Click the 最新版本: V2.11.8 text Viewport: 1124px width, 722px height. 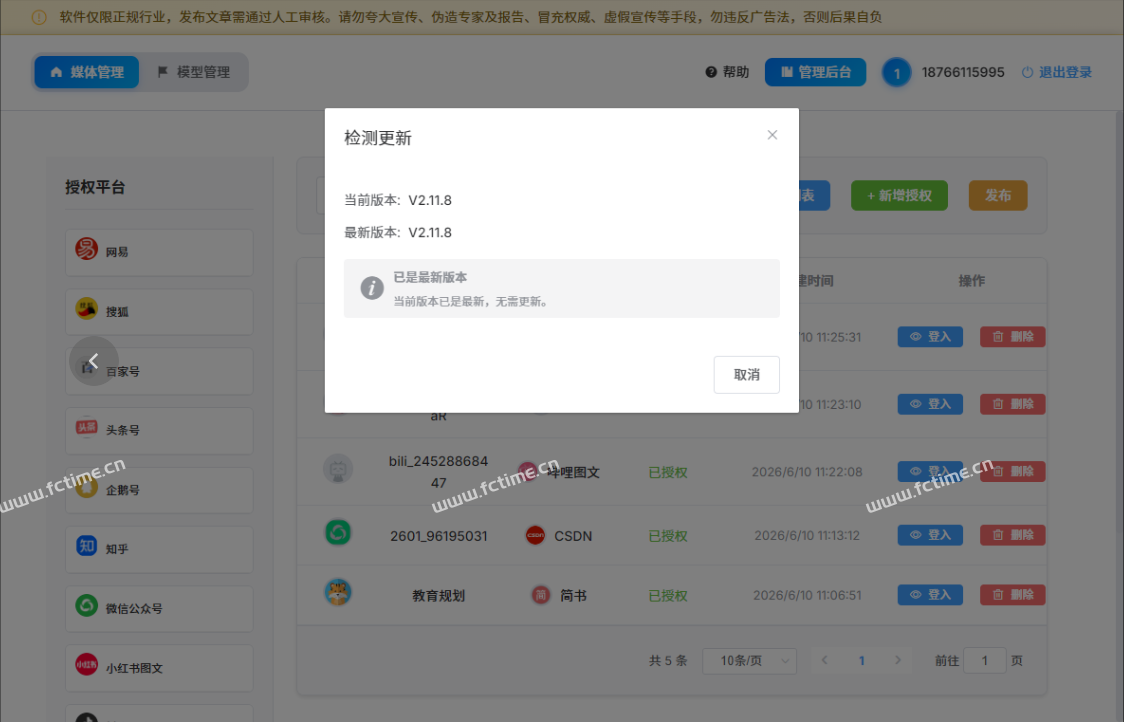[x=398, y=232]
